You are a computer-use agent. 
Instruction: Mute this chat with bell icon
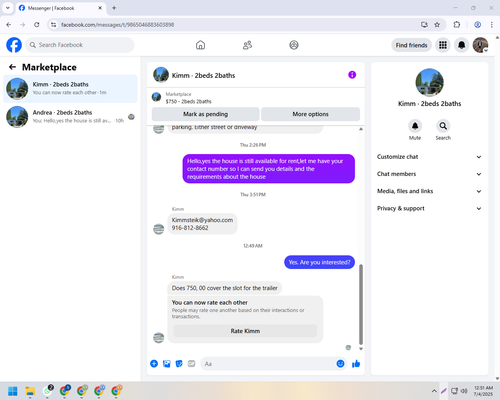415,126
